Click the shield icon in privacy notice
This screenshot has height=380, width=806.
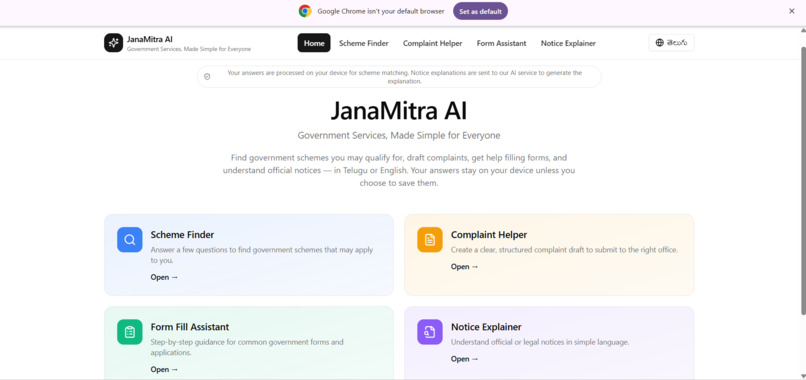(207, 77)
